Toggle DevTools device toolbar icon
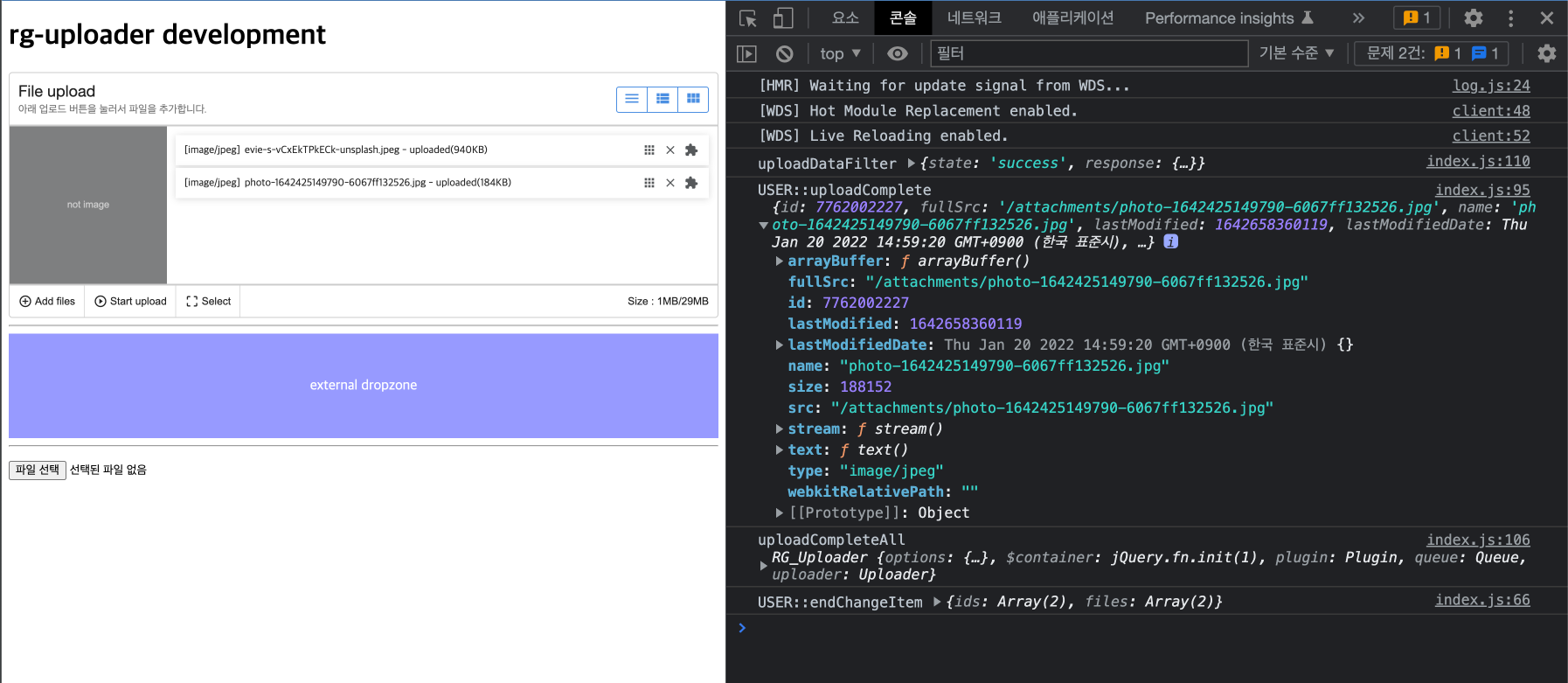Screen dimensions: 1568x683 pos(783,18)
